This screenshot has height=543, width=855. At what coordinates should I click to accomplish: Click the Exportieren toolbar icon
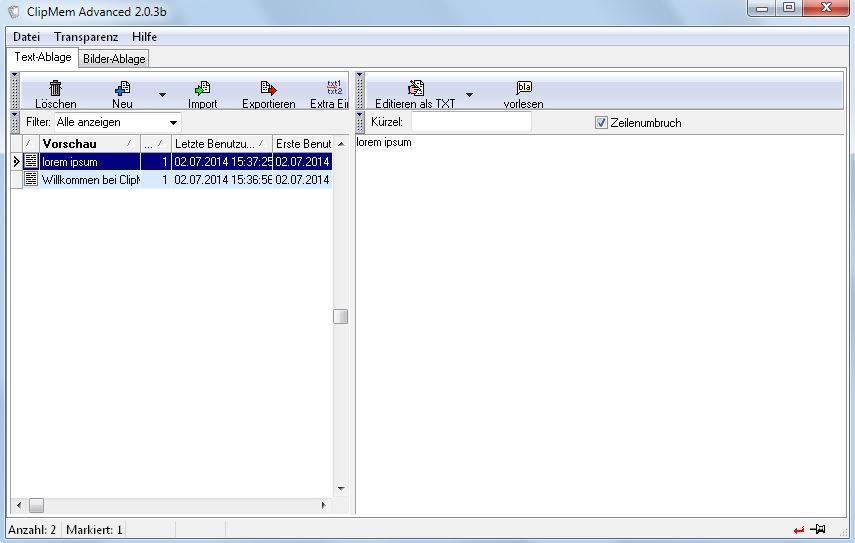click(268, 88)
